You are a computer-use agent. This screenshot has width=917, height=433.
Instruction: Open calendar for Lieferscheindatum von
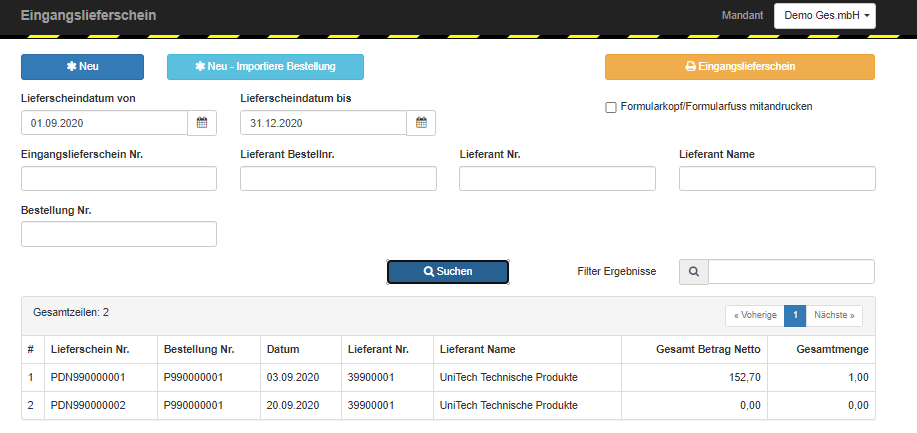pyautogui.click(x=202, y=123)
